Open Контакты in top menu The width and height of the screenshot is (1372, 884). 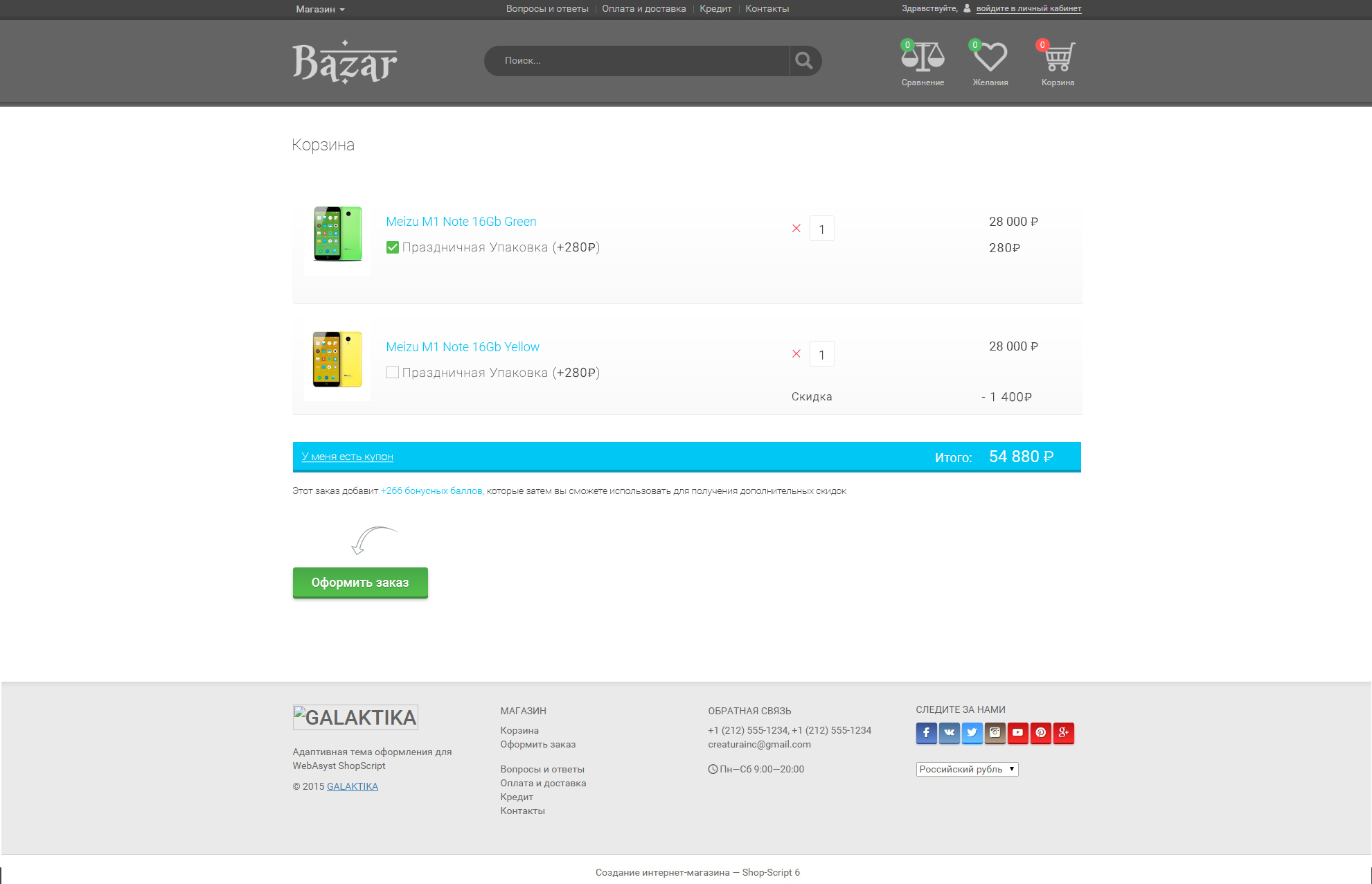pyautogui.click(x=767, y=9)
